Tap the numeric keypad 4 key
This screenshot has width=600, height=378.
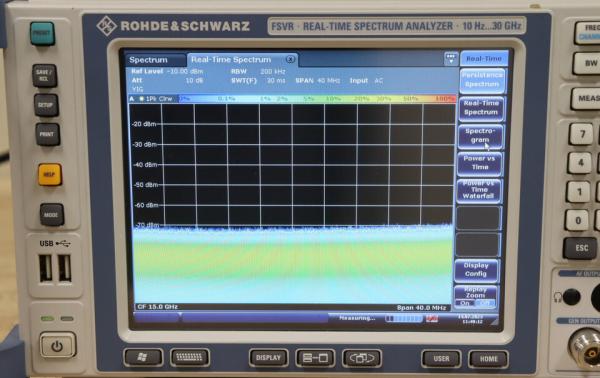coord(579,163)
